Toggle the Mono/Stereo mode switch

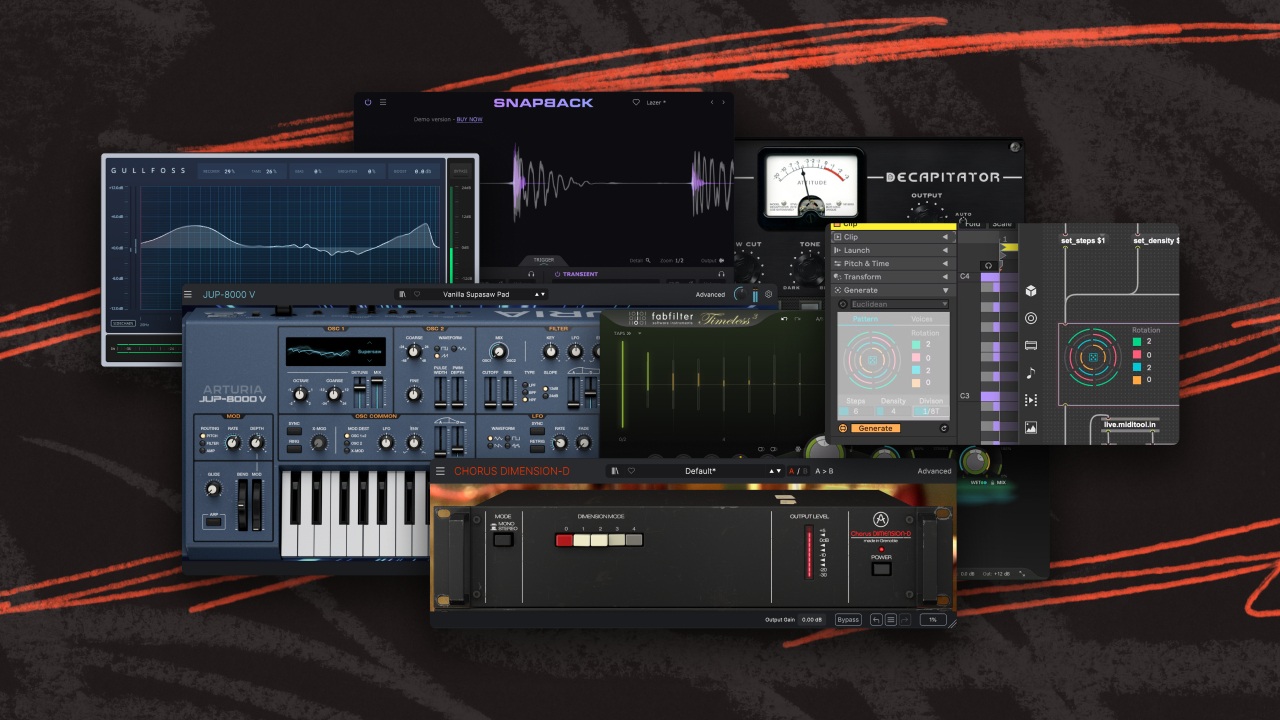pyautogui.click(x=502, y=540)
